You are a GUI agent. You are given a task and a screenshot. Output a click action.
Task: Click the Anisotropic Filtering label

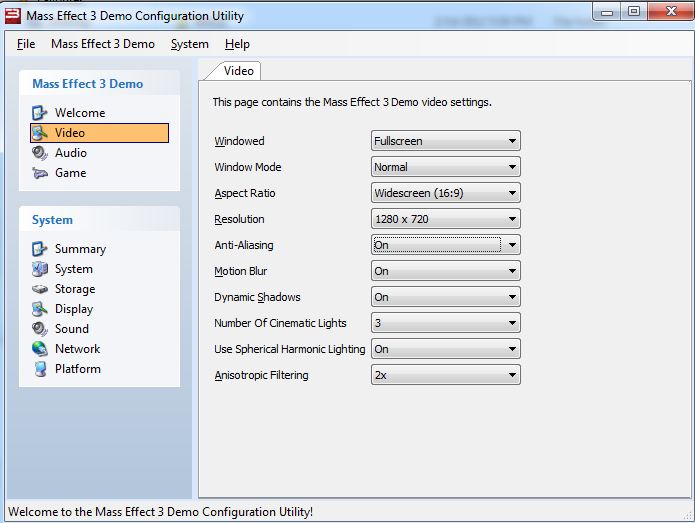(261, 375)
